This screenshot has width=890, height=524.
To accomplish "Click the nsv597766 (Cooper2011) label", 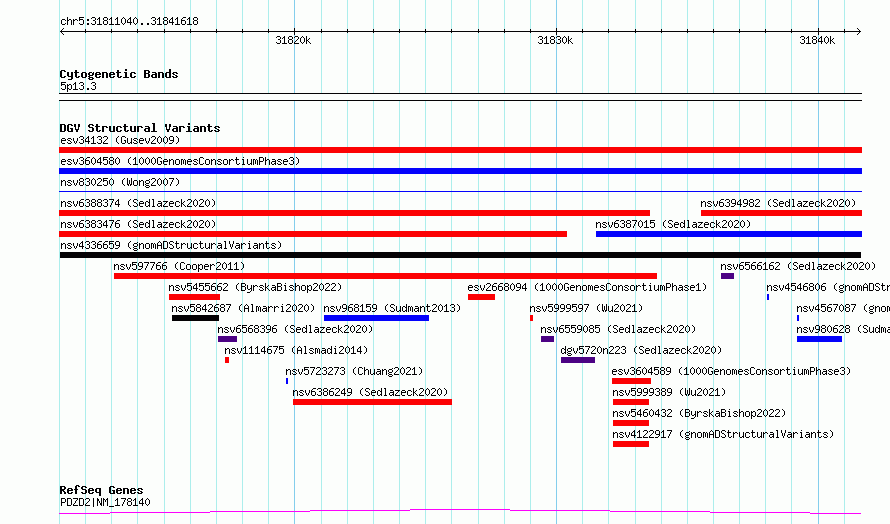I will click(x=179, y=266).
